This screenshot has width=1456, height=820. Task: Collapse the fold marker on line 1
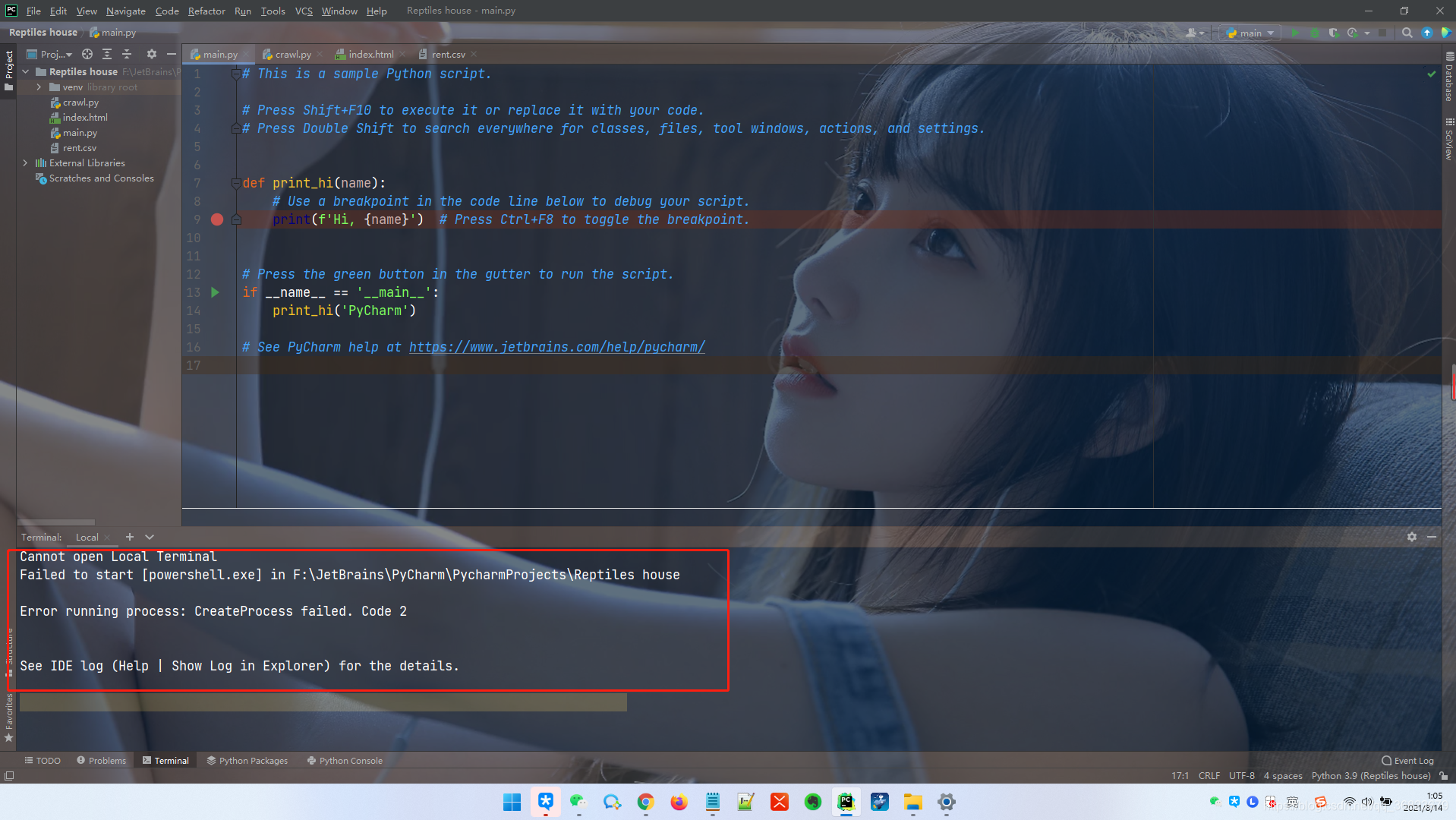236,74
